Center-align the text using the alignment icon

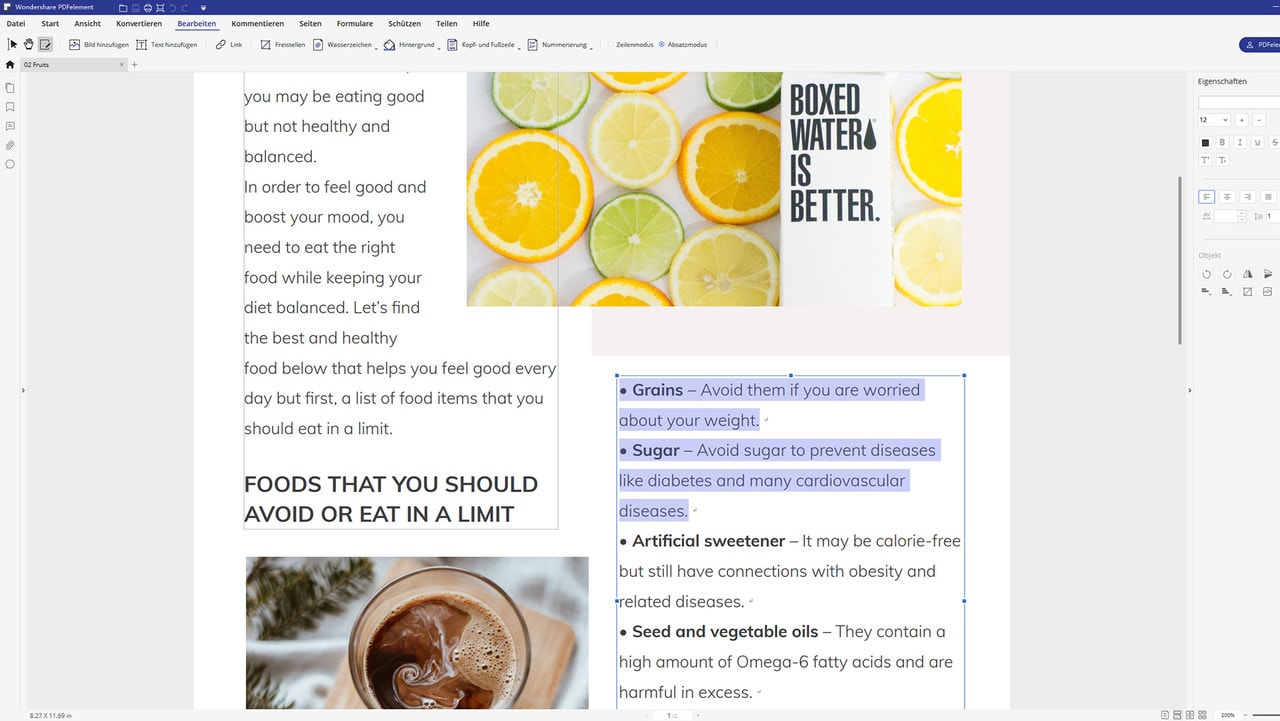tap(1227, 197)
